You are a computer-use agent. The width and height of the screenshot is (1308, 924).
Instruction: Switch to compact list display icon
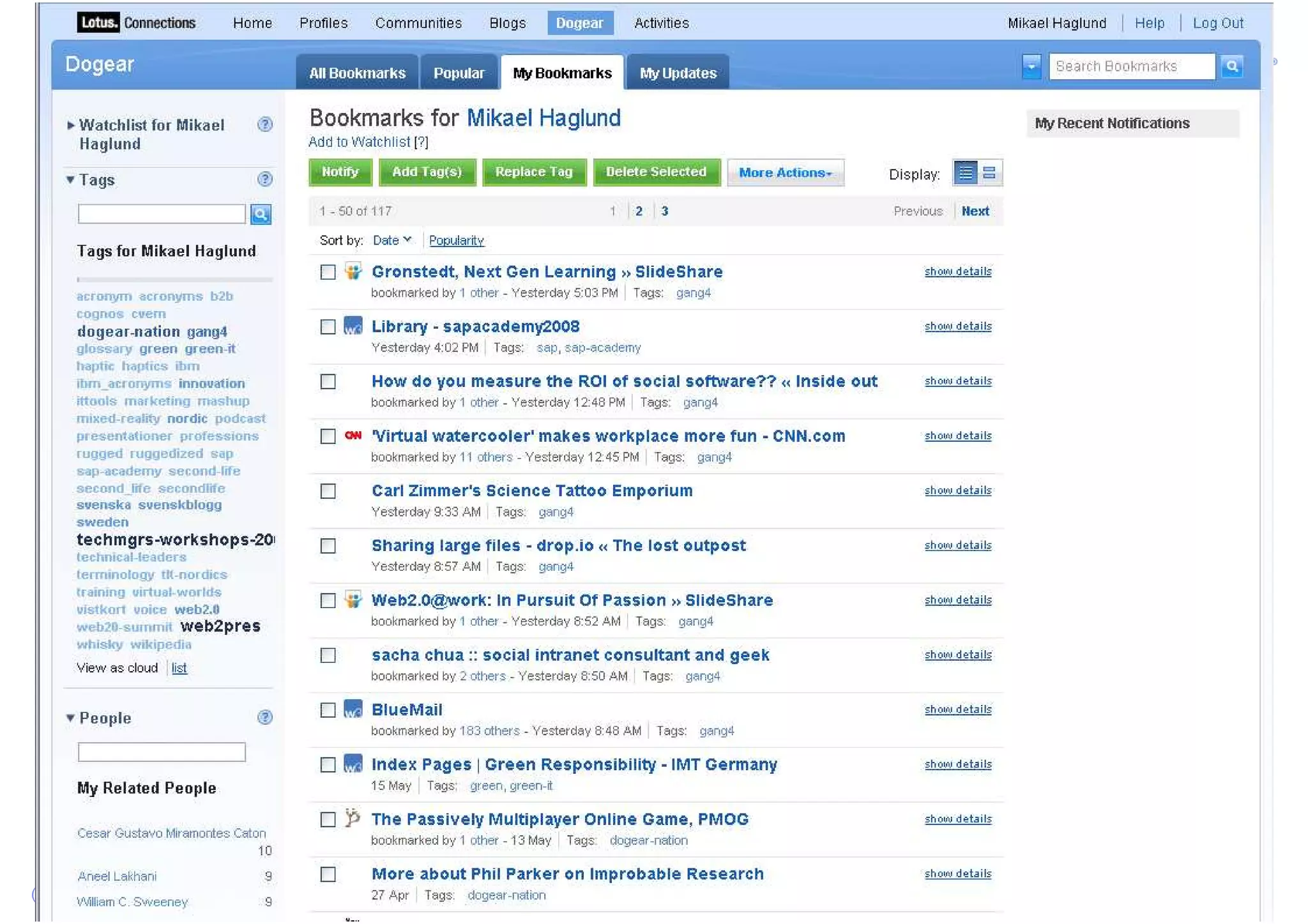(x=989, y=172)
